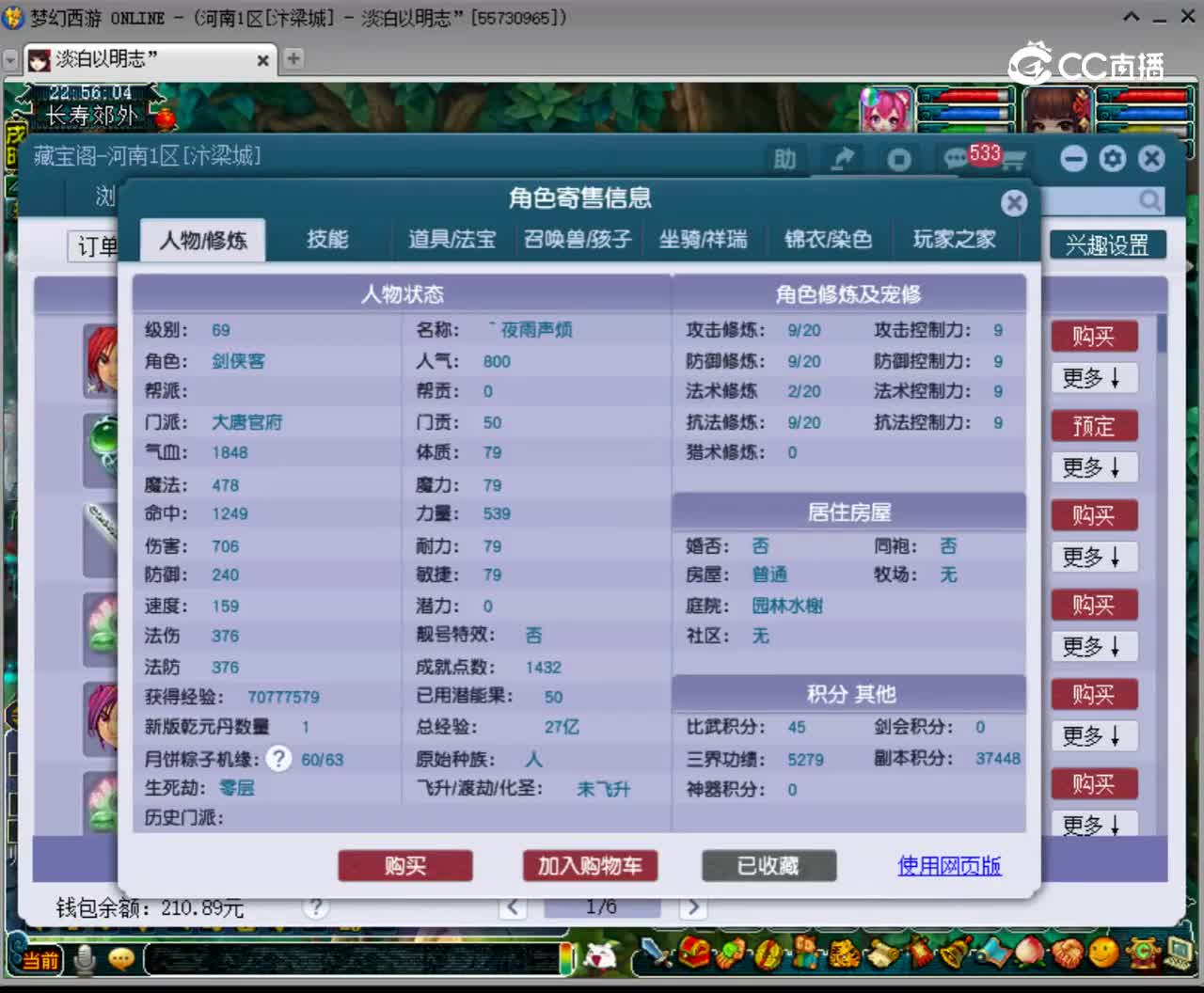
Task: Expand the bottommost 更多 dropdown in the listing
Action: pyautogui.click(x=1094, y=824)
